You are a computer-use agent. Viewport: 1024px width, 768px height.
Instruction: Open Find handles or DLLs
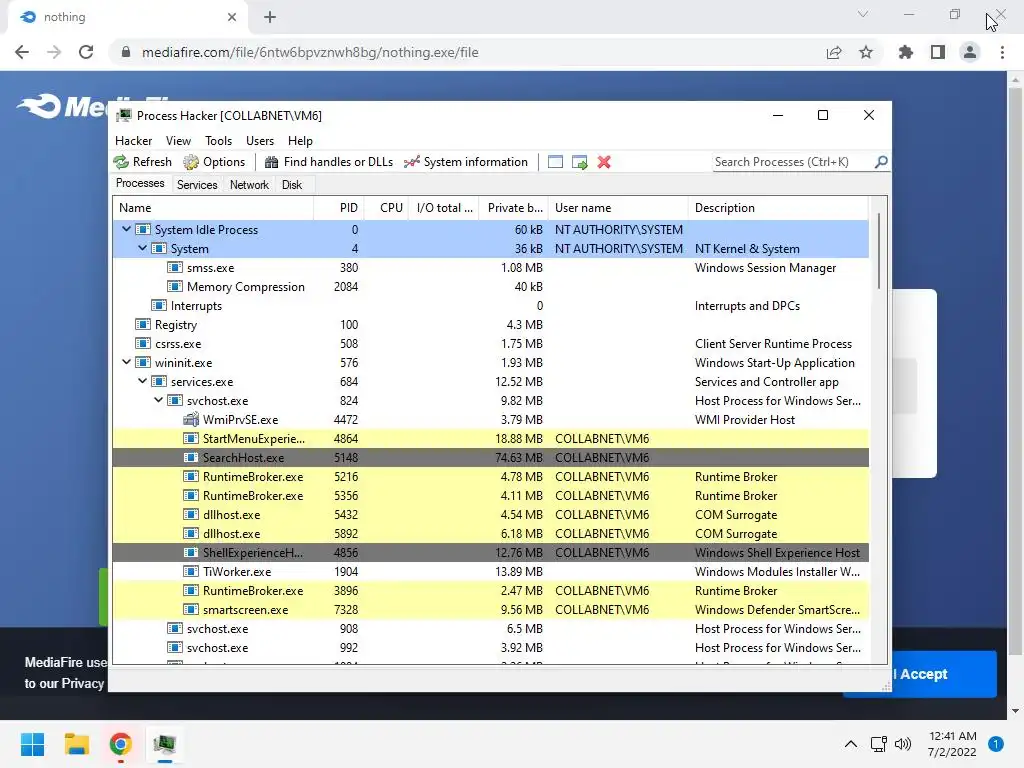coord(328,162)
